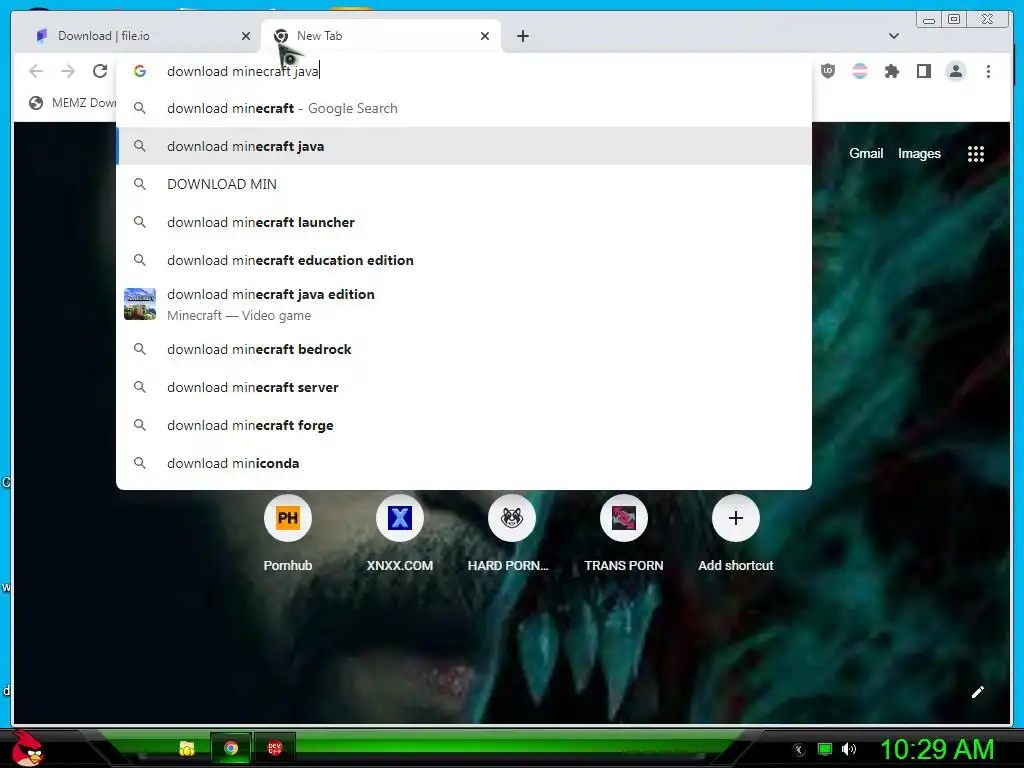Click the 10:29 AM taskbar clock
Screen dimensions: 1024x768
(x=937, y=749)
